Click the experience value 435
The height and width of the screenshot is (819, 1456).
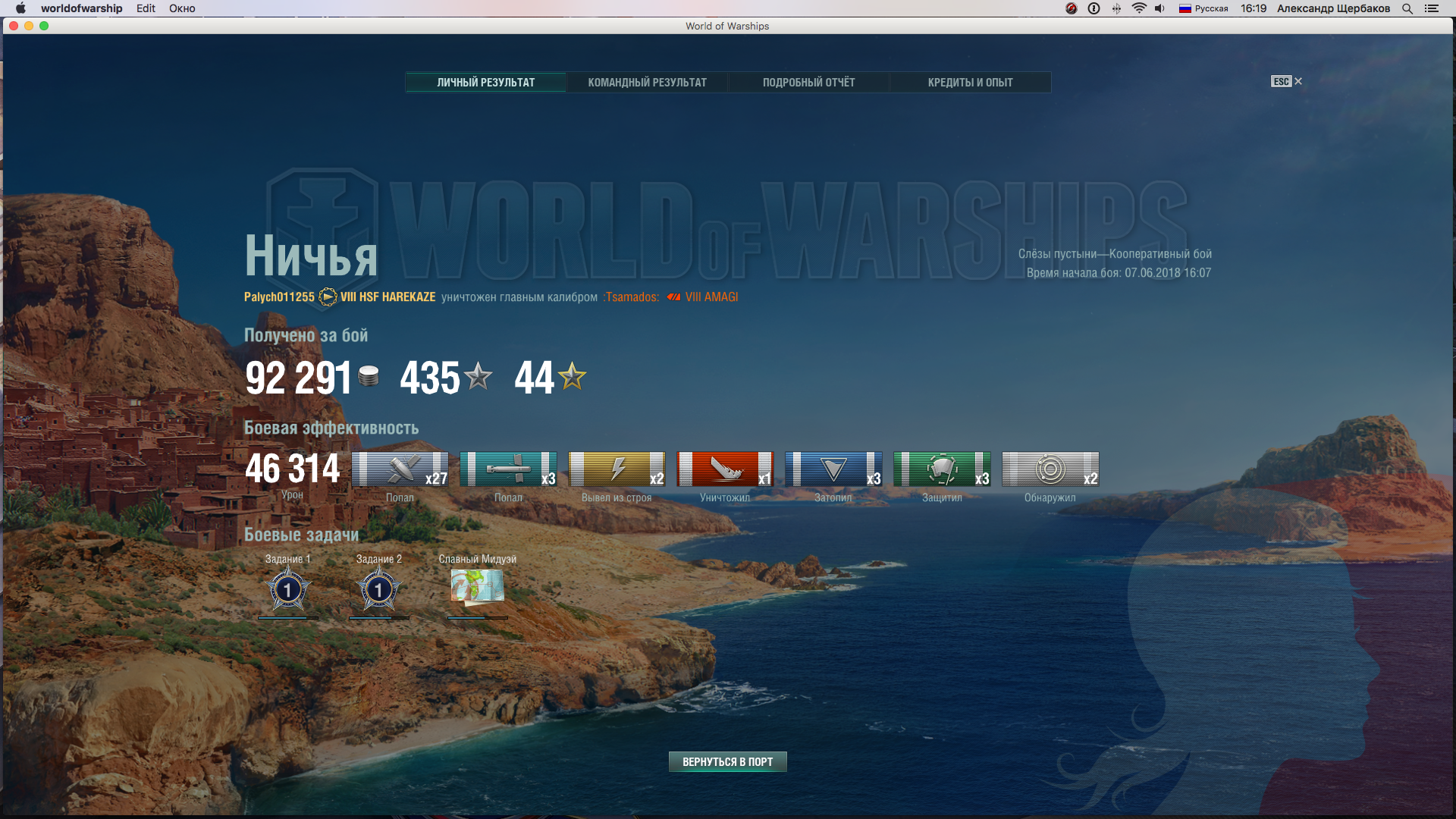tap(430, 378)
